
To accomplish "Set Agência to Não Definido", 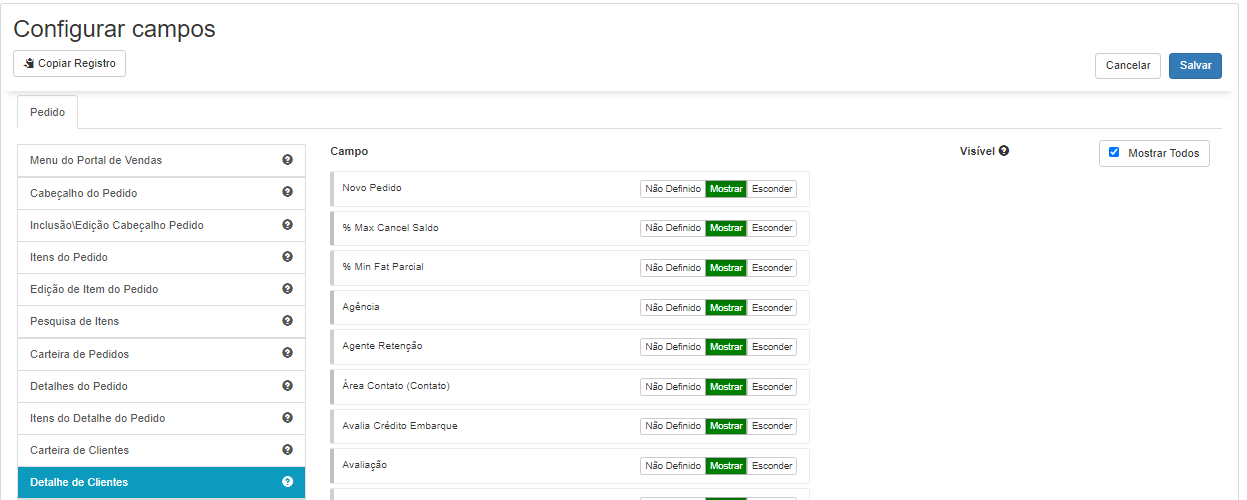I will pos(673,307).
